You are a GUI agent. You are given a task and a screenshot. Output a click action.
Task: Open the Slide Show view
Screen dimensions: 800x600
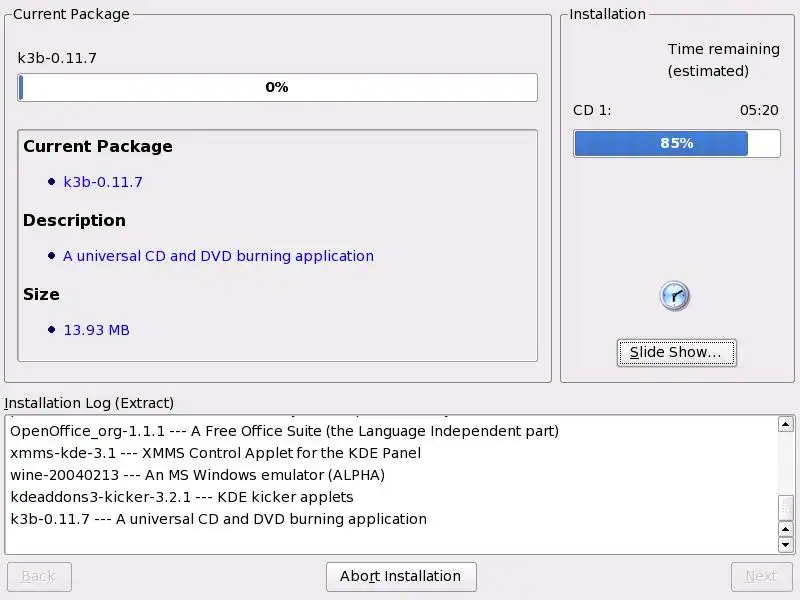pos(676,352)
